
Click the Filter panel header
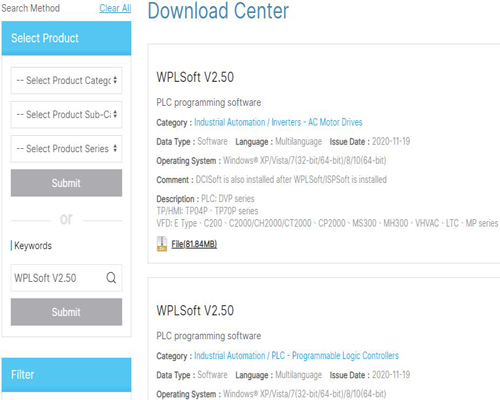(66, 375)
